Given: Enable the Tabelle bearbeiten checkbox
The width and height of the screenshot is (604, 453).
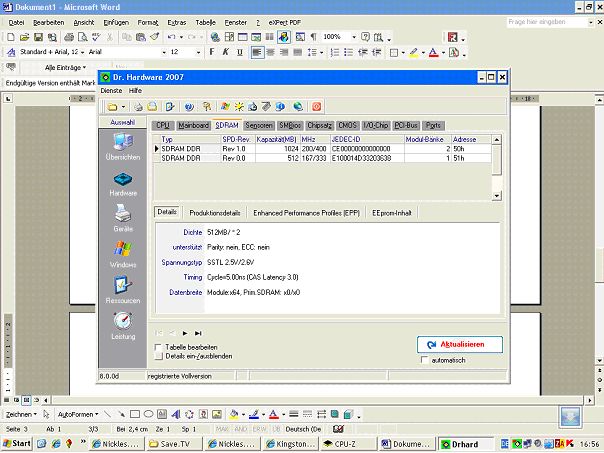Looking at the screenshot, I should click(x=157, y=347).
